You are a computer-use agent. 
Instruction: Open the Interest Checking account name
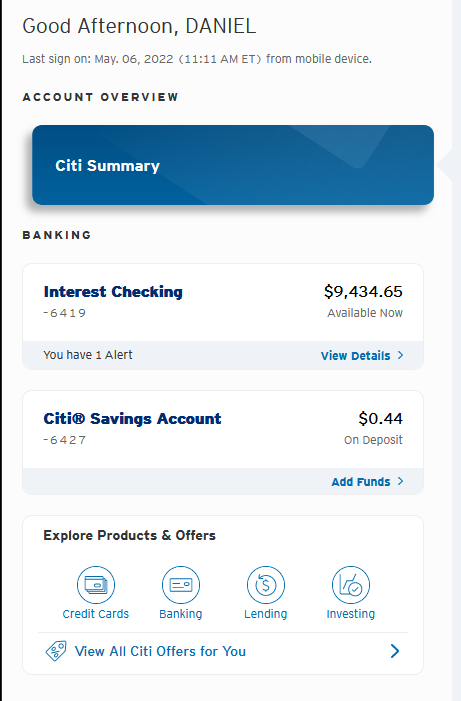[x=113, y=291]
